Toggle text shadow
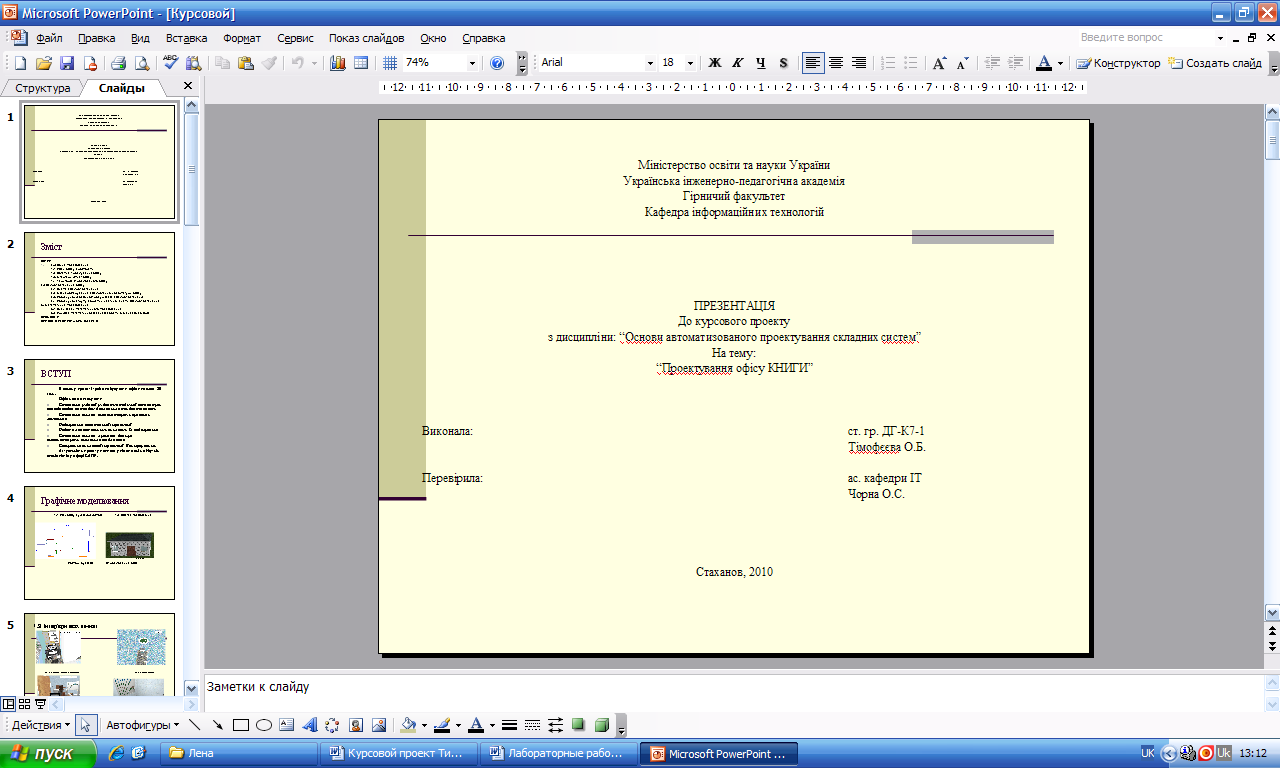 tap(783, 63)
